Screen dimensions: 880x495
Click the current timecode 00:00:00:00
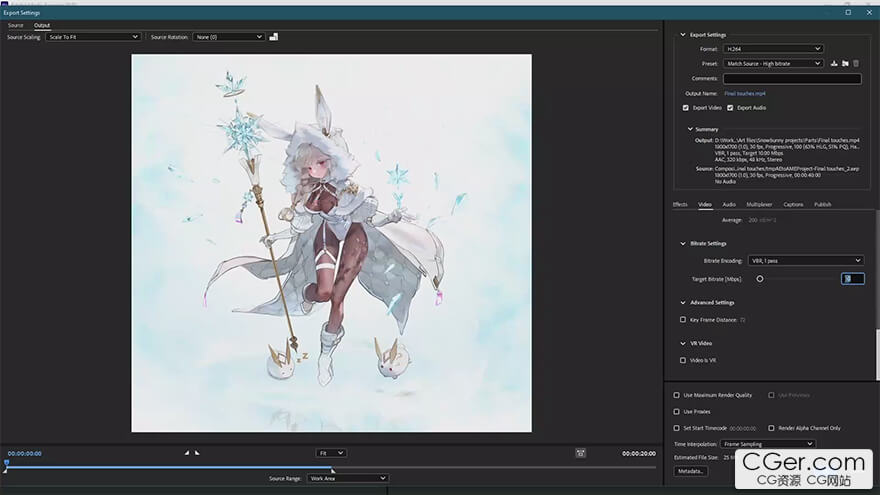coord(25,453)
